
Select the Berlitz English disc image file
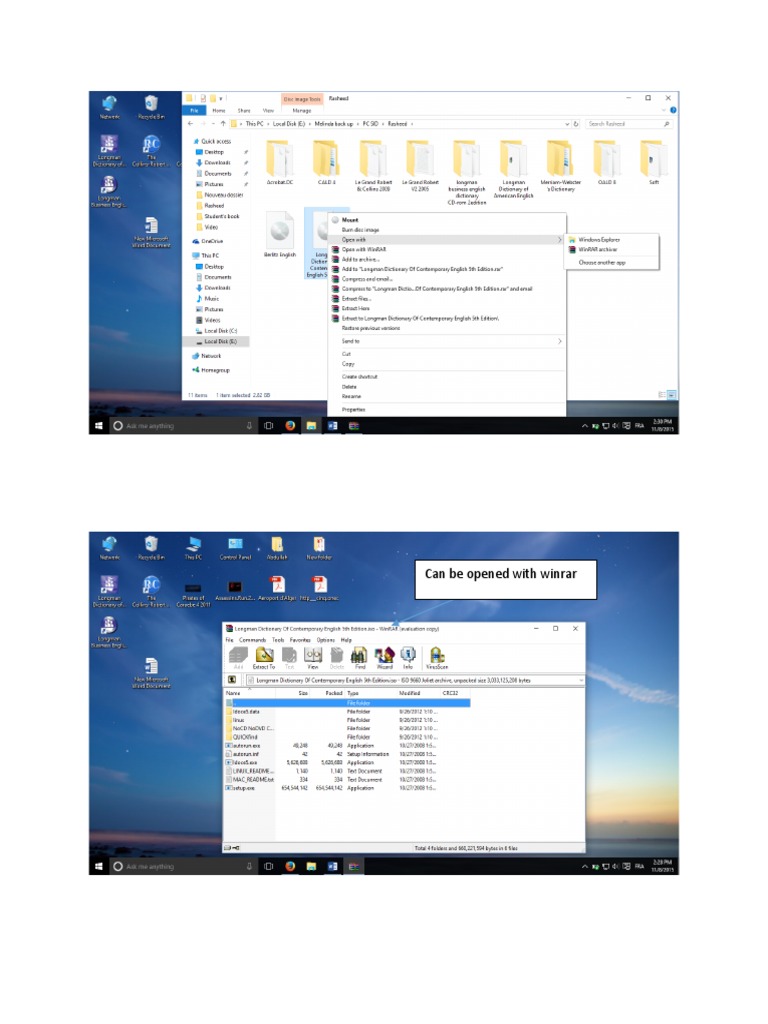280,234
